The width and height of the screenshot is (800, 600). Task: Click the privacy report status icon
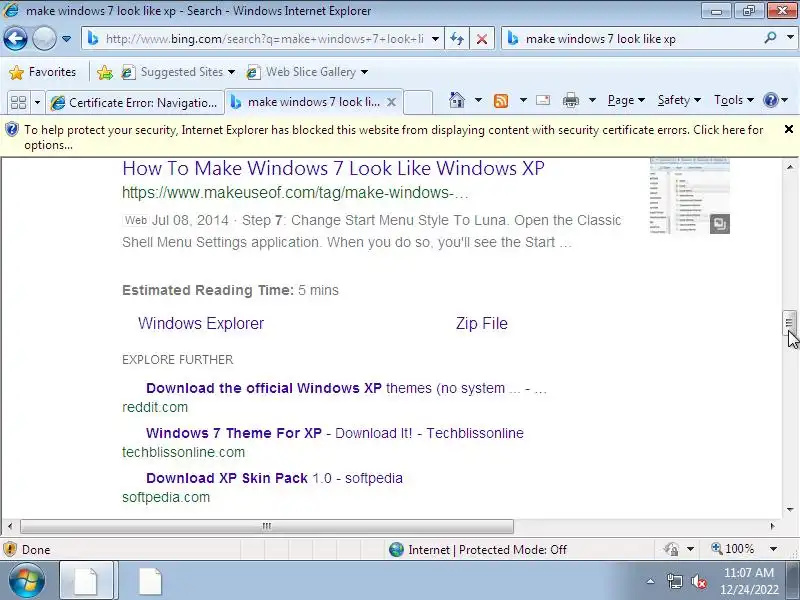[672, 549]
